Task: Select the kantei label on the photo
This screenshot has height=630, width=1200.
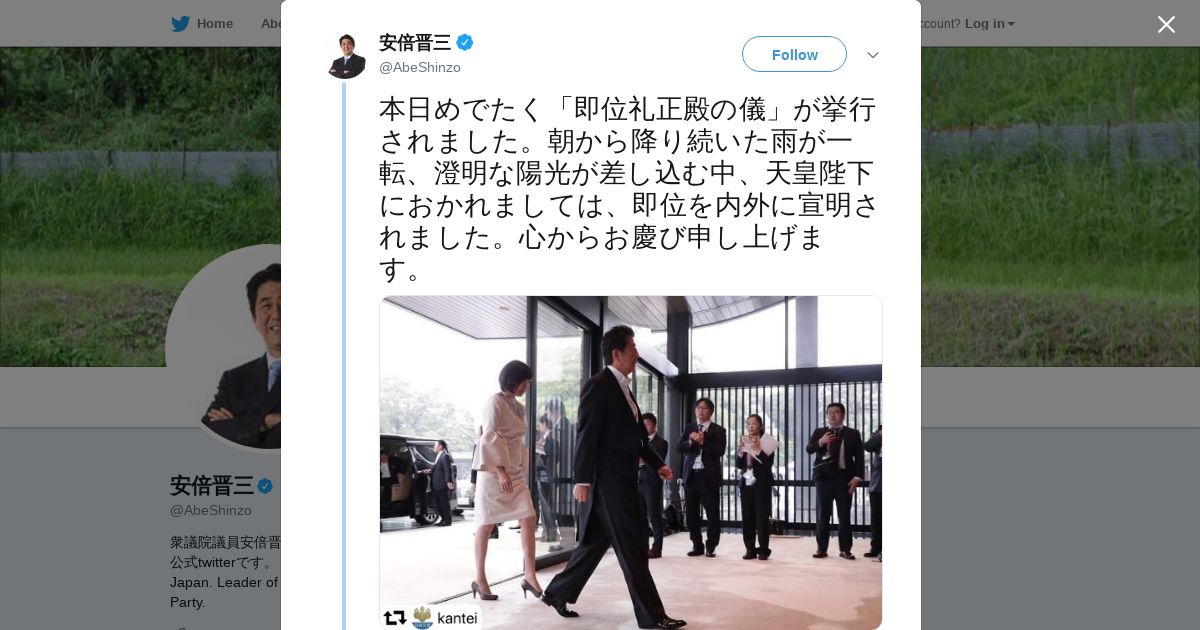Action: coord(457,618)
